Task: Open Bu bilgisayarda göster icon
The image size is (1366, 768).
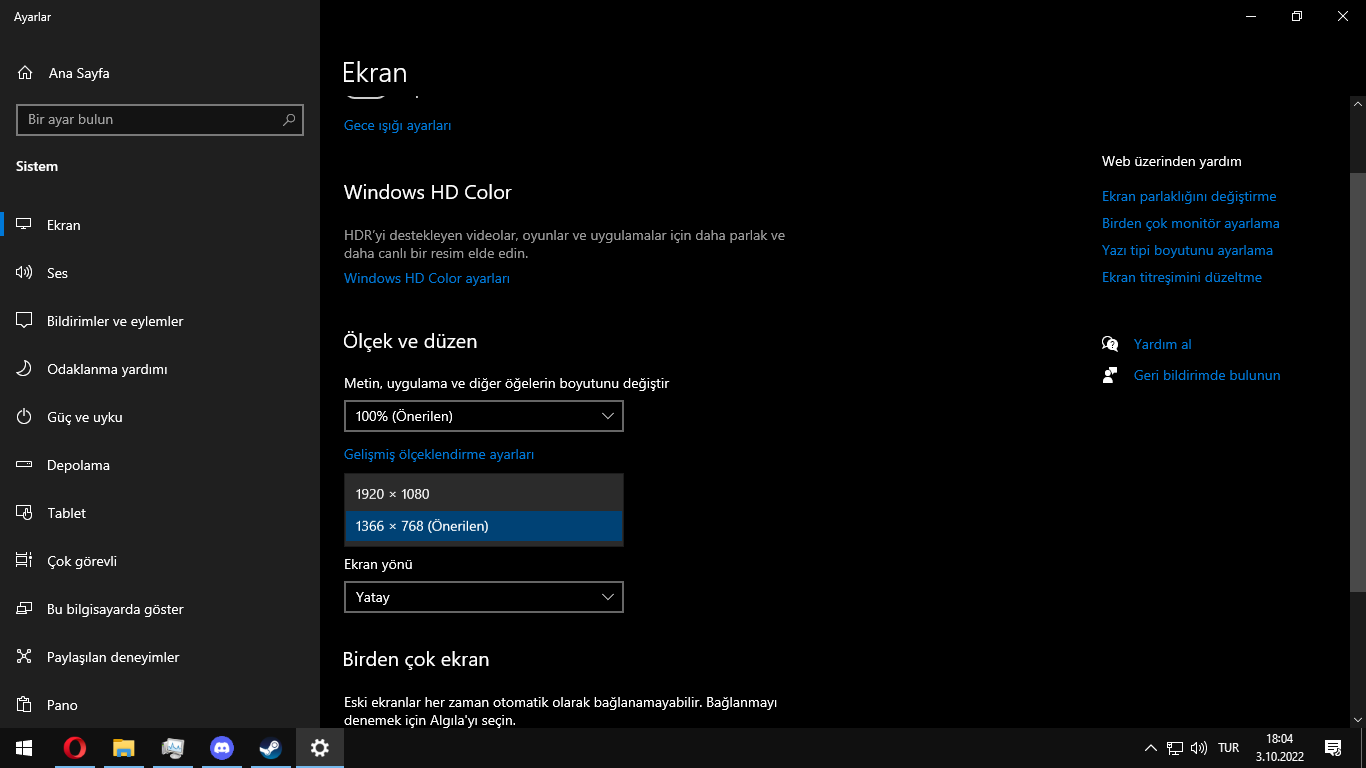Action: click(25, 609)
